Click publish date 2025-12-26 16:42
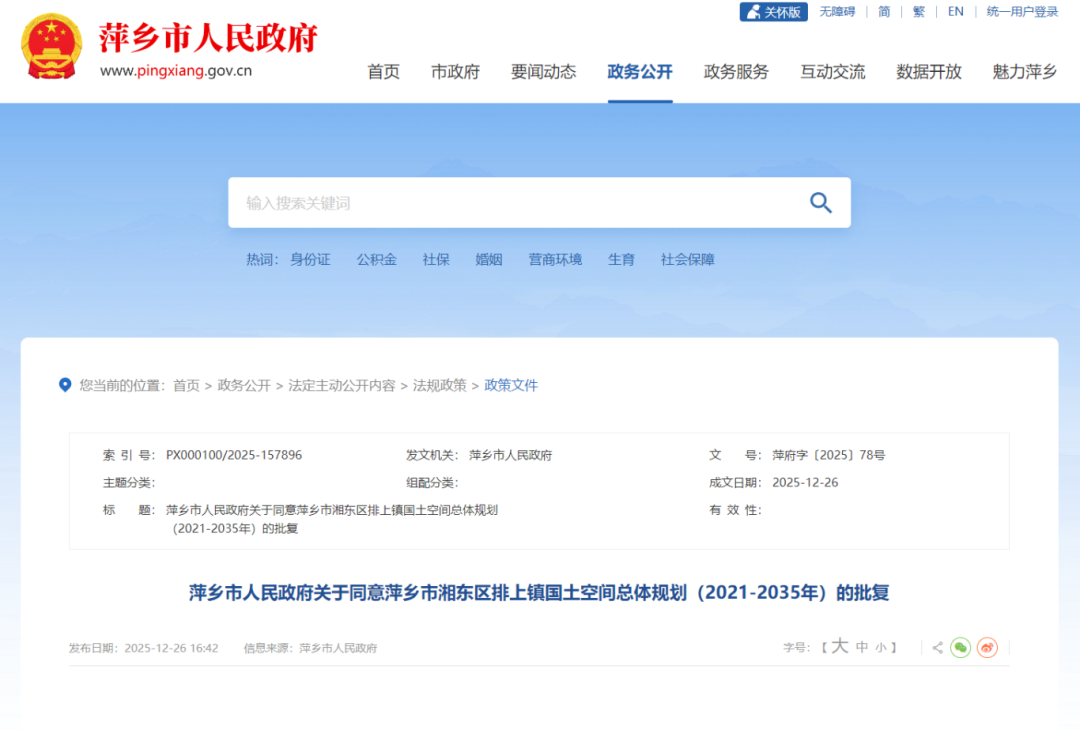1080x730 pixels. point(172,648)
